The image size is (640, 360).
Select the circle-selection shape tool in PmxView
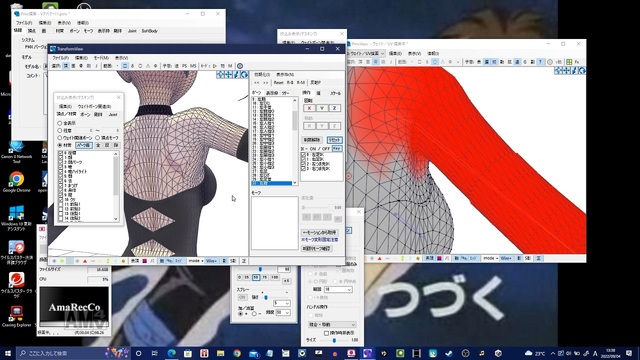(435, 62)
